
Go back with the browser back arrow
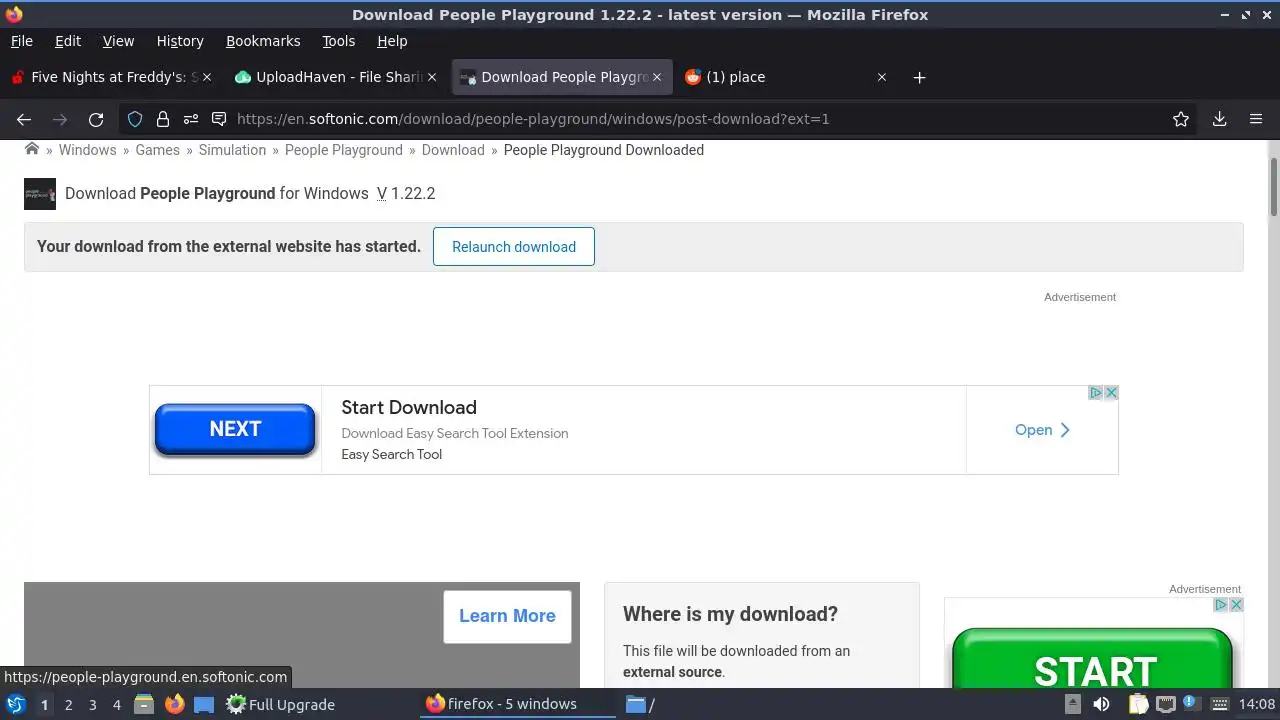pyautogui.click(x=24, y=119)
